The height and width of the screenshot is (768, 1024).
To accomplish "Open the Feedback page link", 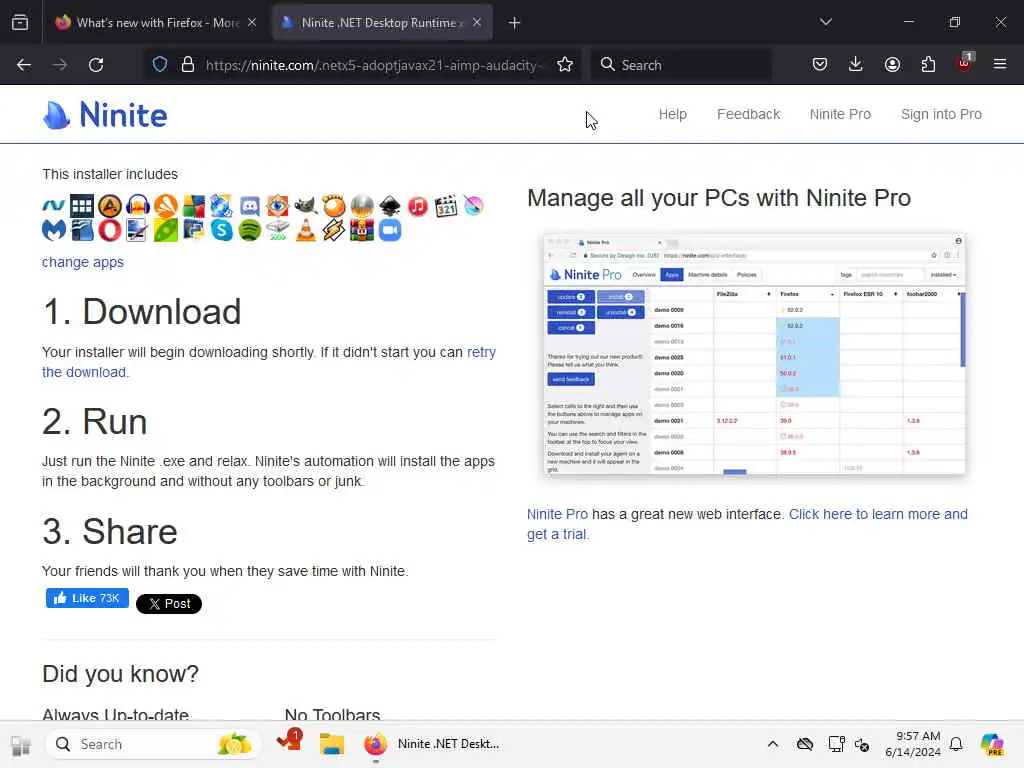I will tap(748, 114).
